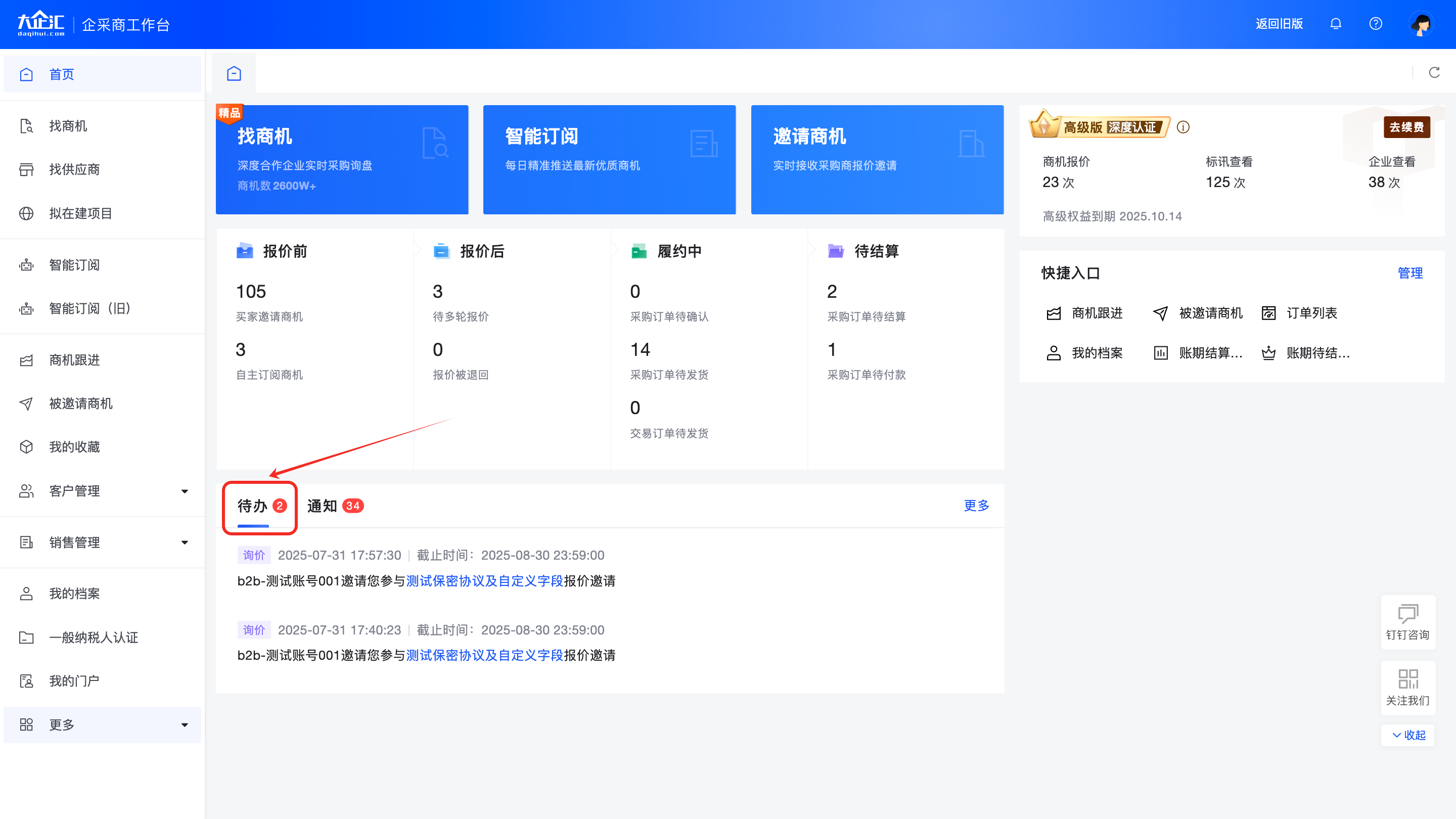
Task: Click the 我的收藏 sidebar cube icon
Action: click(x=27, y=447)
